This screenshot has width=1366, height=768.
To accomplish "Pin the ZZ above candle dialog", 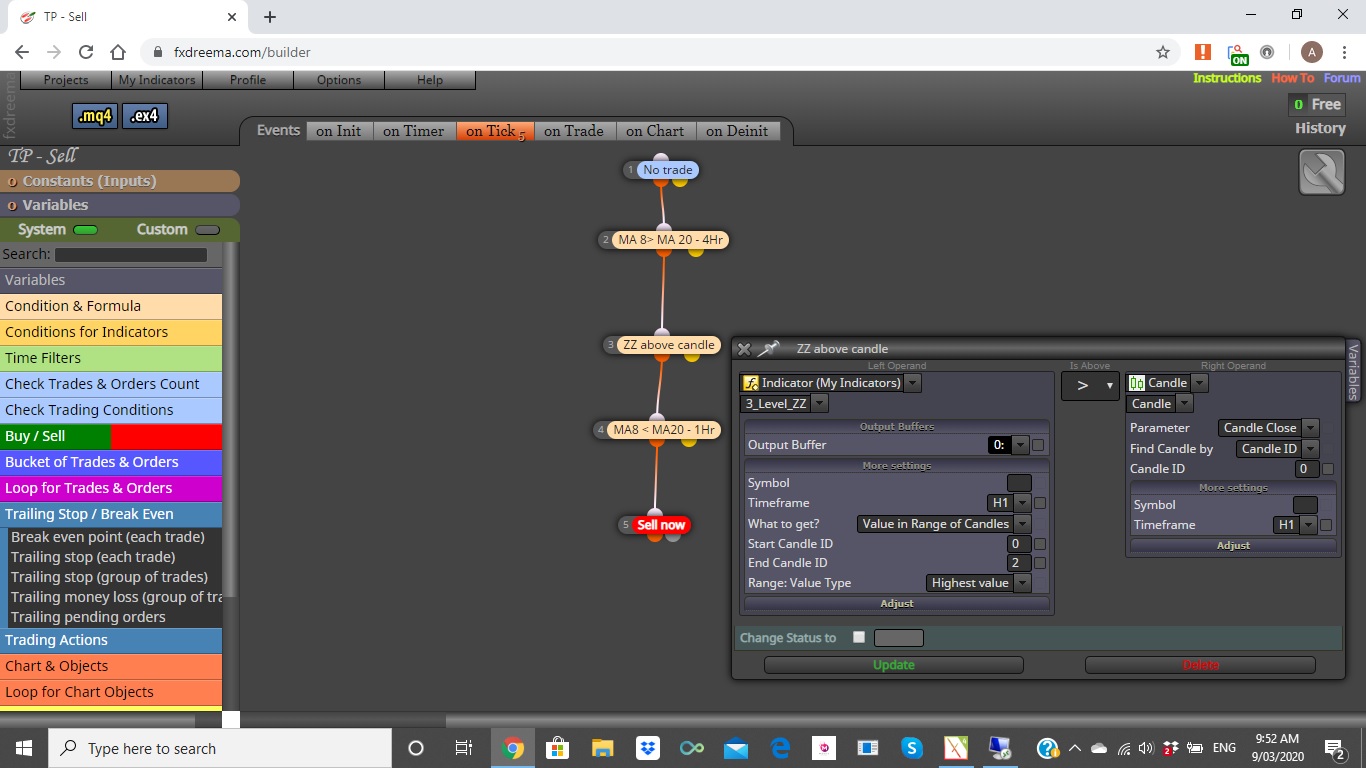I will pyautogui.click(x=768, y=349).
